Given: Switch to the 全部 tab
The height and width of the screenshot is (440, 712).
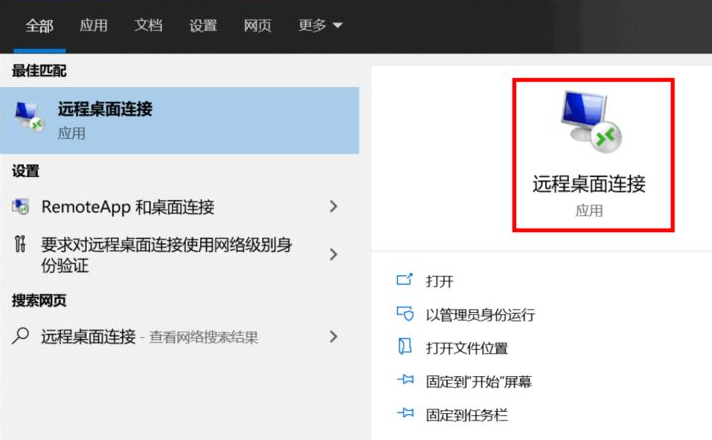Looking at the screenshot, I should tap(39, 26).
